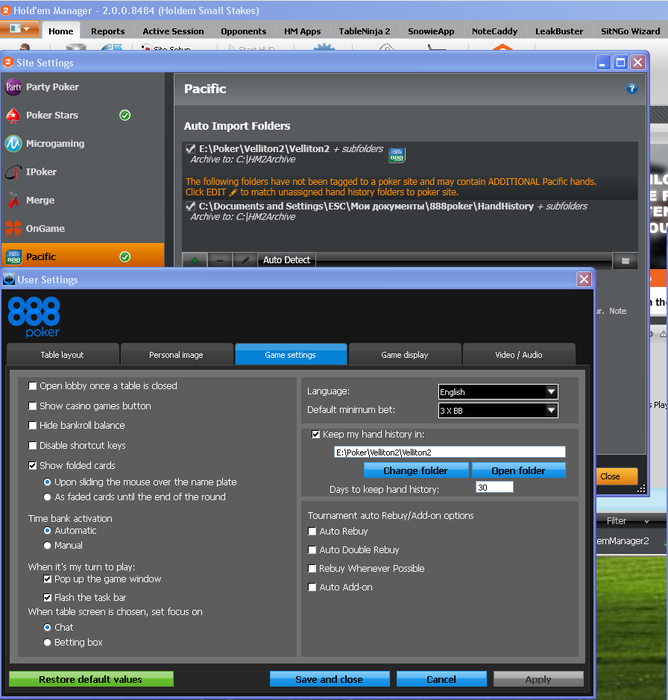Minimize the Site Settings window

(603, 62)
